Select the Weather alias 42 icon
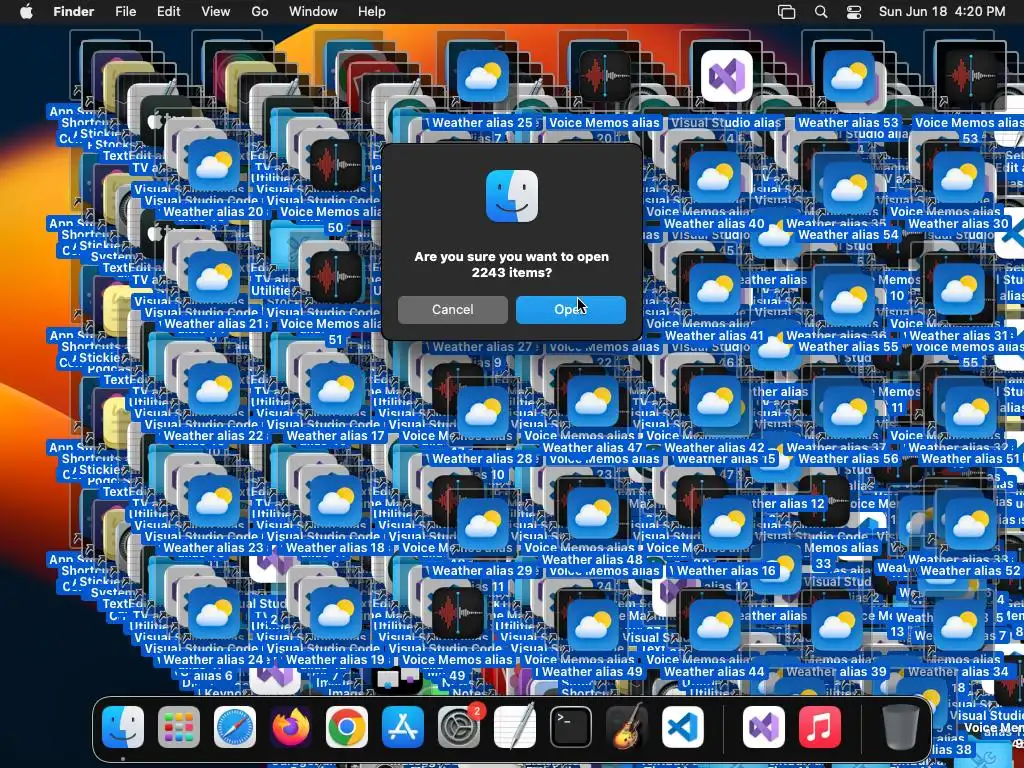The width and height of the screenshot is (1024, 768). 714,402
